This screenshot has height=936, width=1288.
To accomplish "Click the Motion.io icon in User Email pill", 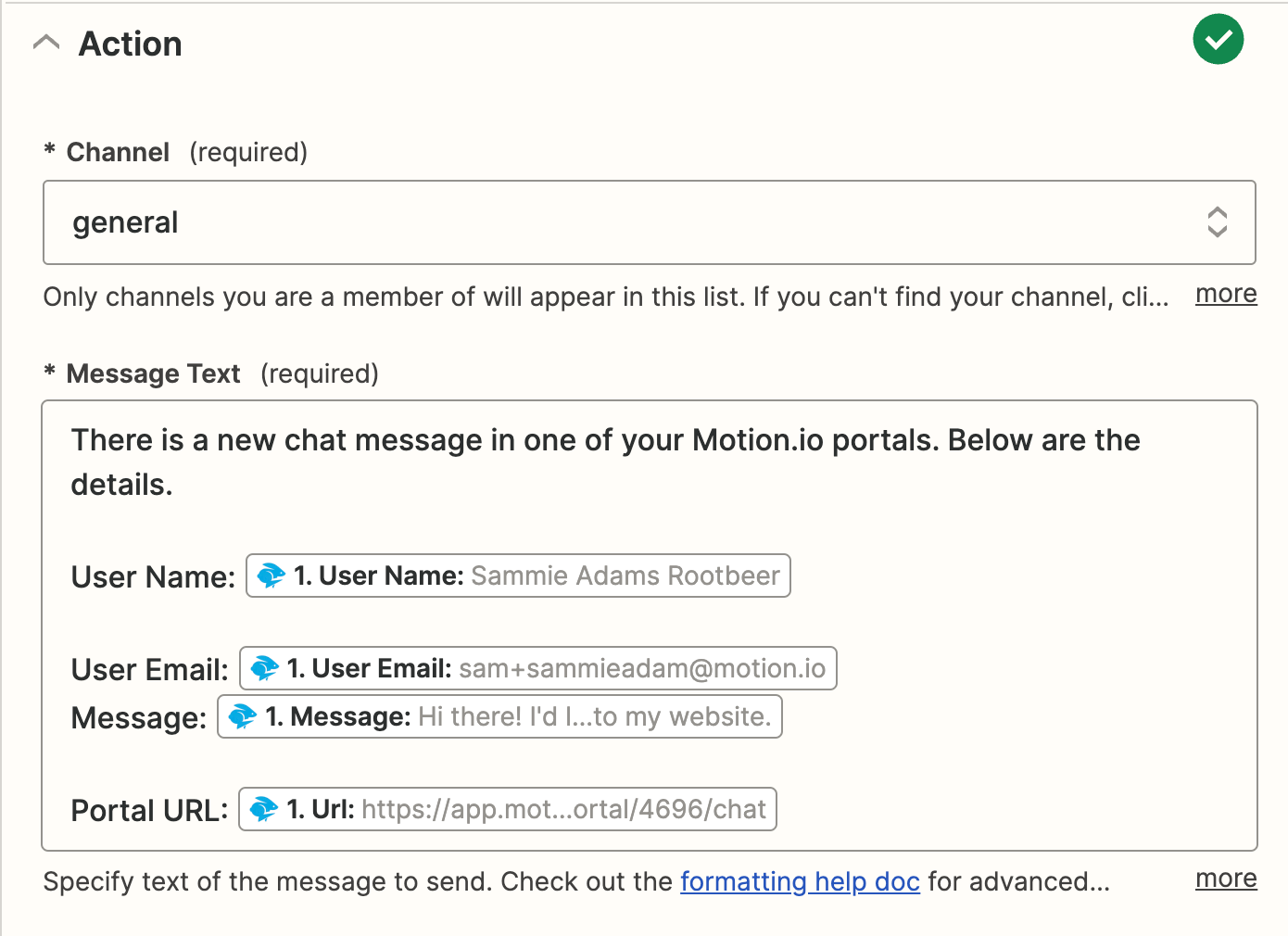I will (264, 668).
